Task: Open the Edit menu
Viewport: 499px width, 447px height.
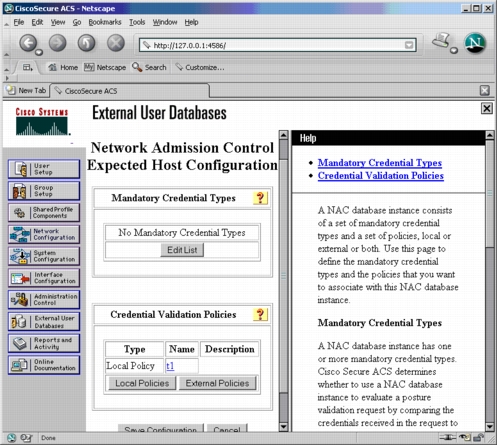Action: 37,22
